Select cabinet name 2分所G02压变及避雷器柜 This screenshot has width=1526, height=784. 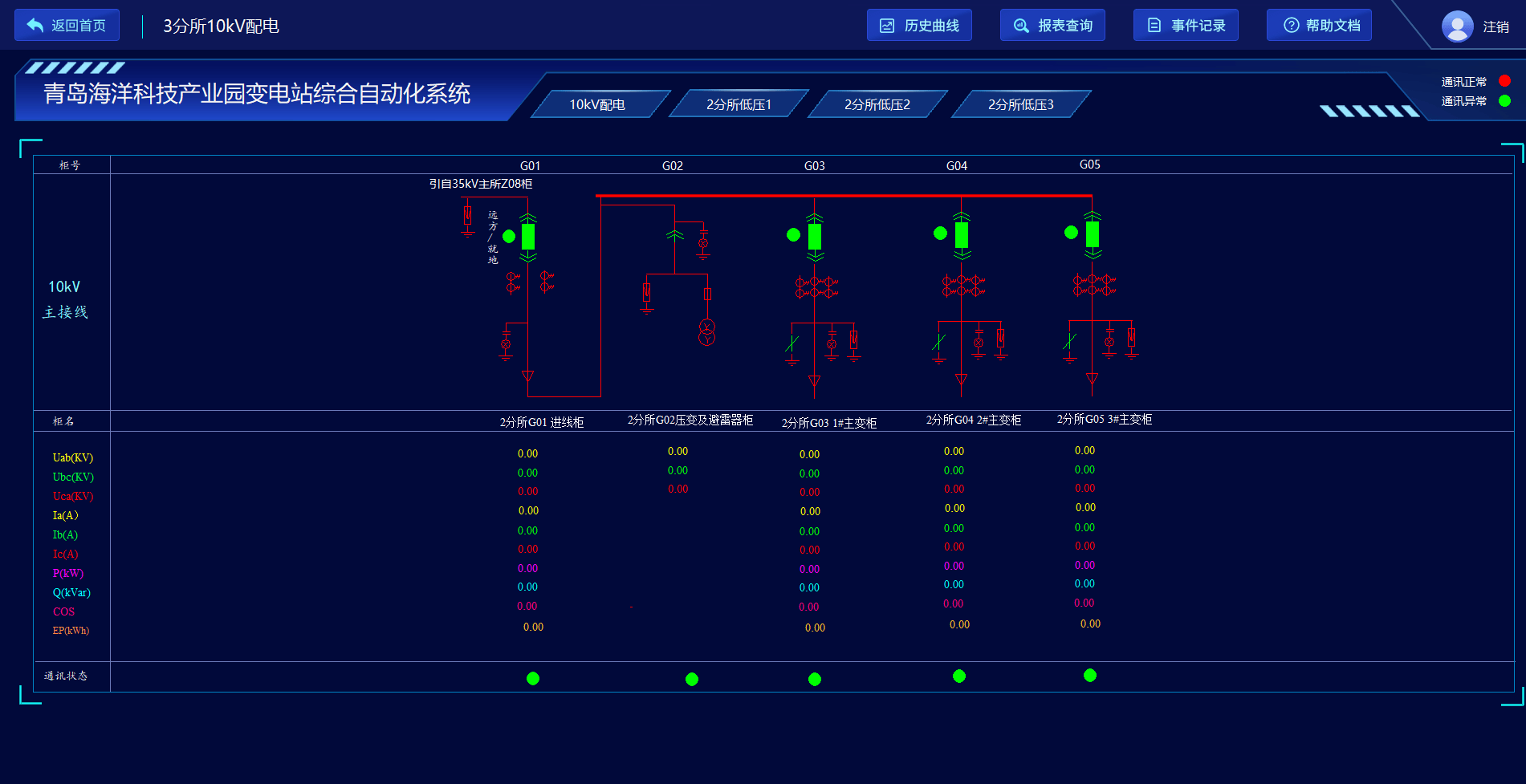point(690,420)
